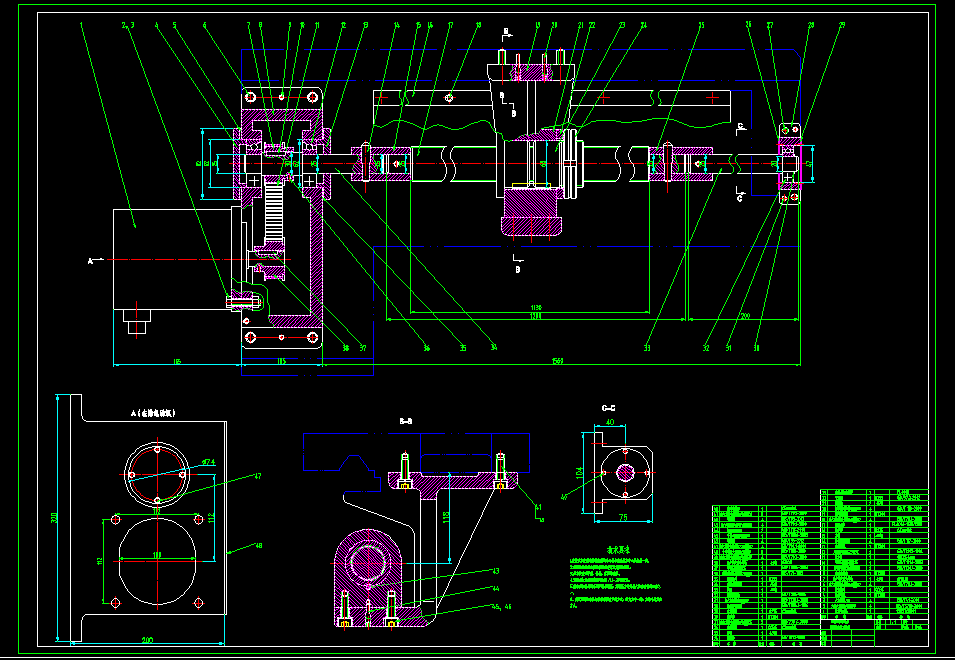Click part callout number 38
The image size is (955, 660).
[346, 348]
